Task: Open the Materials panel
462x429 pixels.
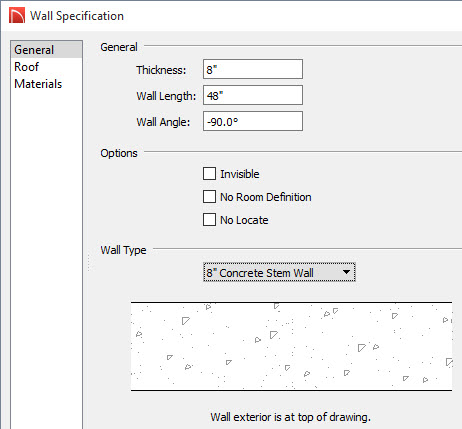Action: [x=38, y=84]
